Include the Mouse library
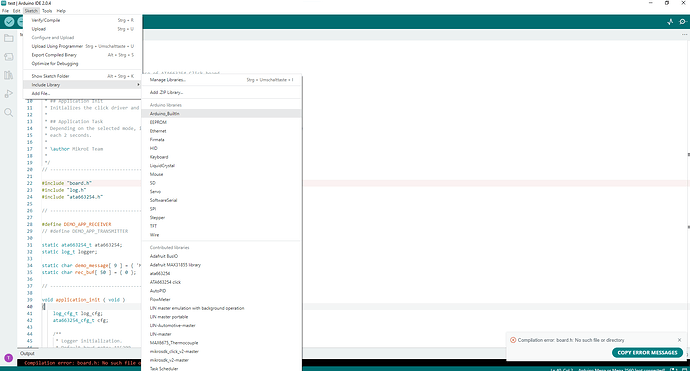690x371 pixels. (222, 174)
